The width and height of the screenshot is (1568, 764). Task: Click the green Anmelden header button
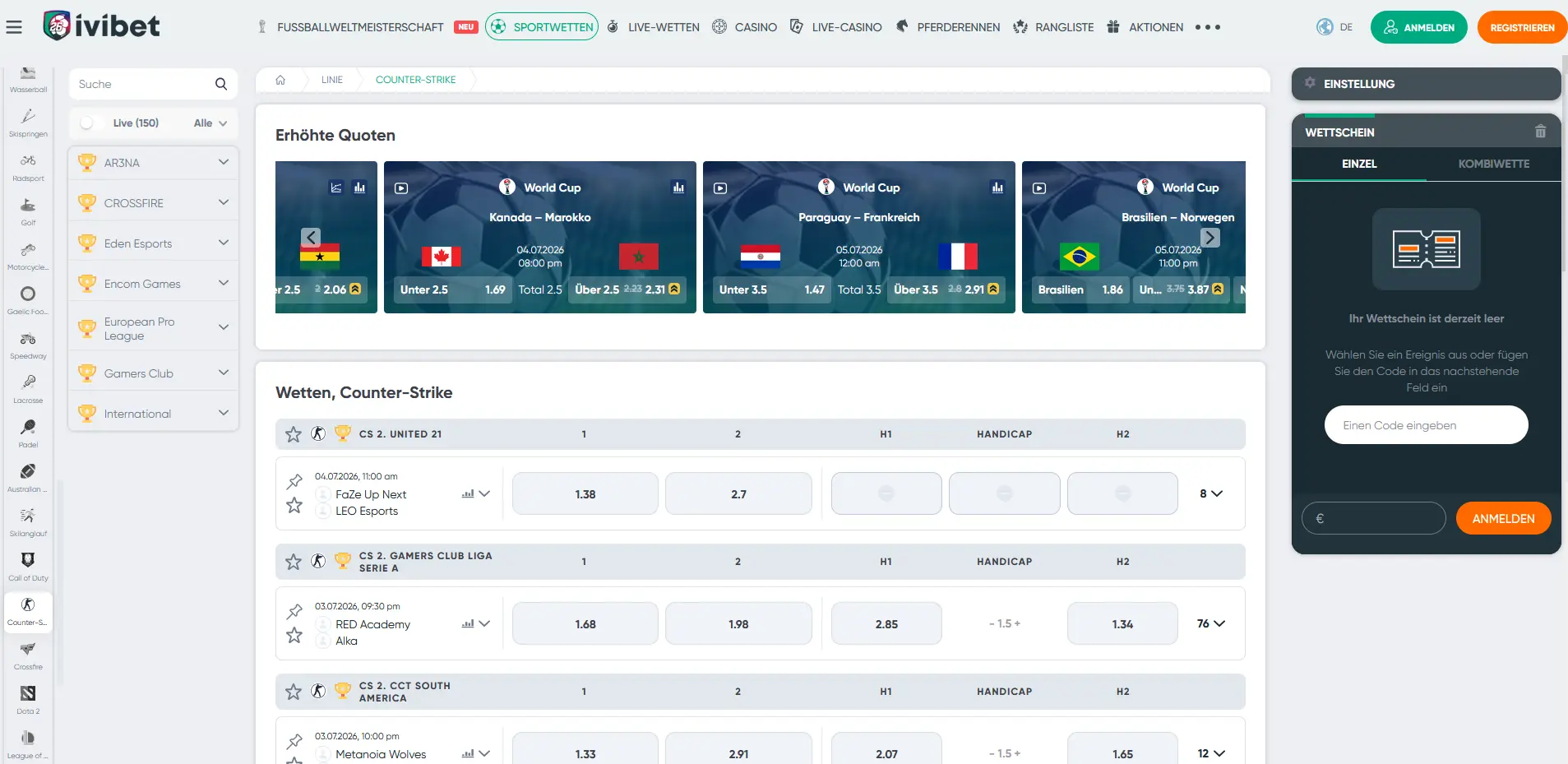[1418, 27]
